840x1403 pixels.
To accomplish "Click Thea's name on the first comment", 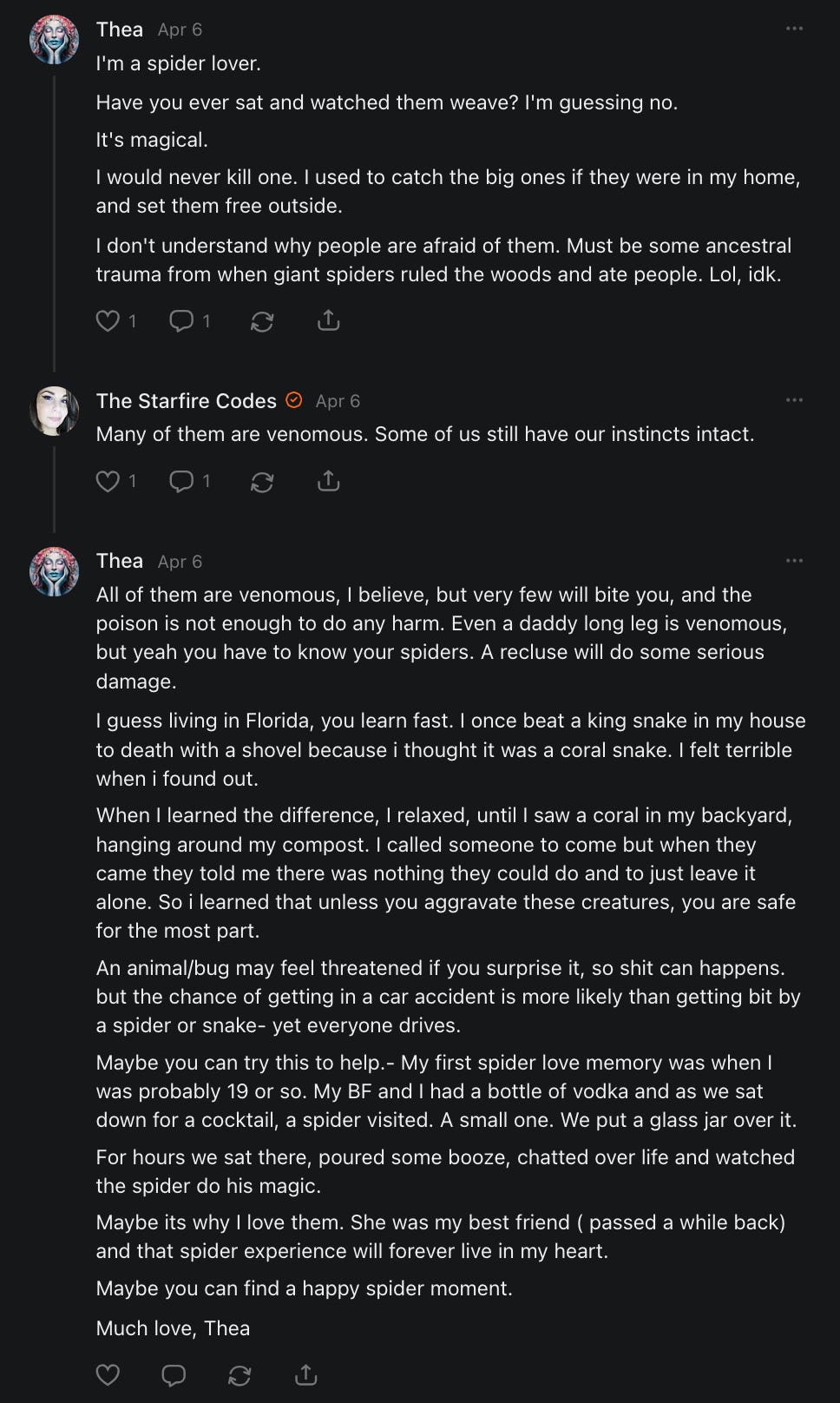I will 120,30.
